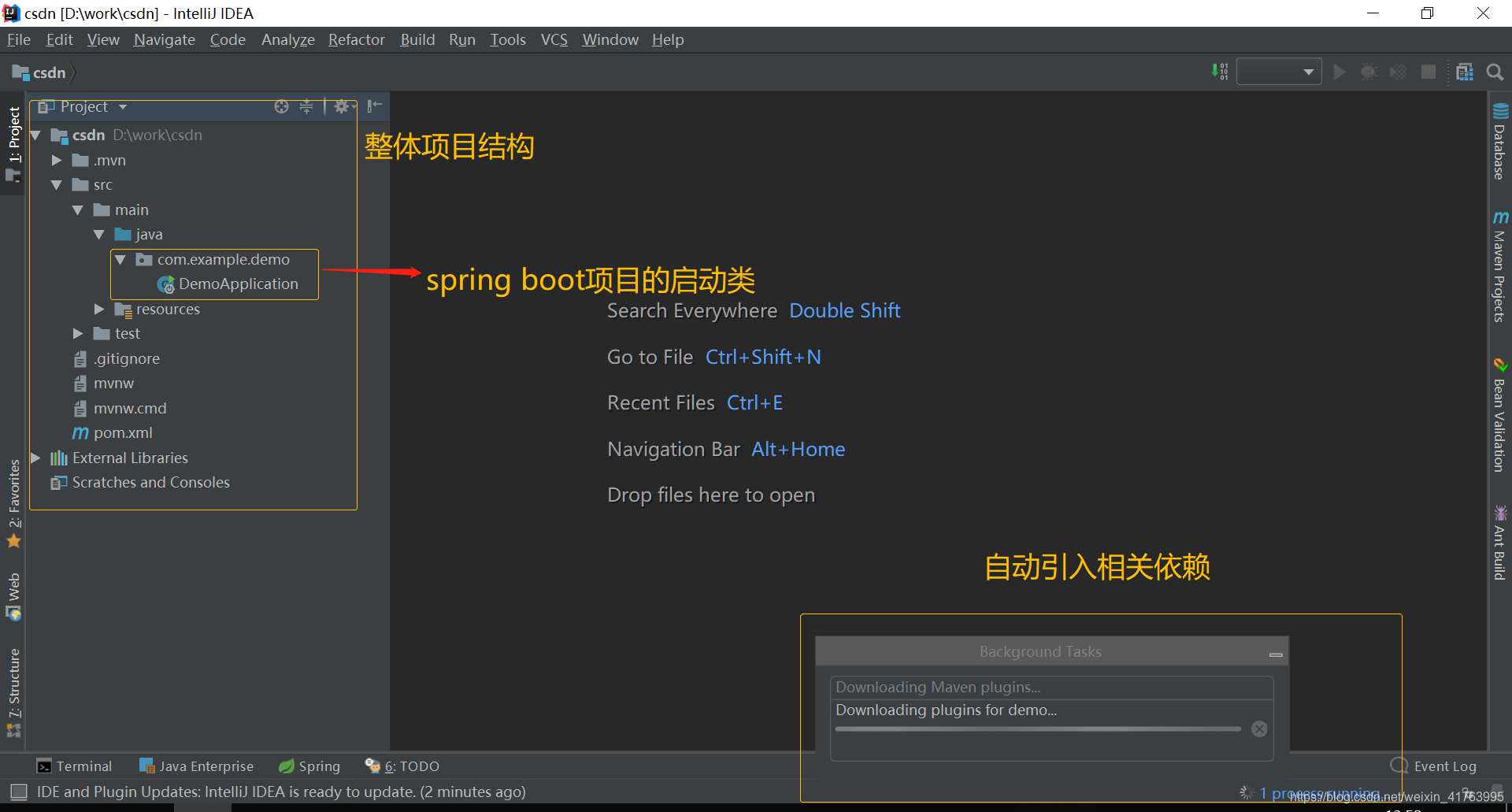Click the Stop square icon
The image size is (1512, 812).
pos(1428,72)
